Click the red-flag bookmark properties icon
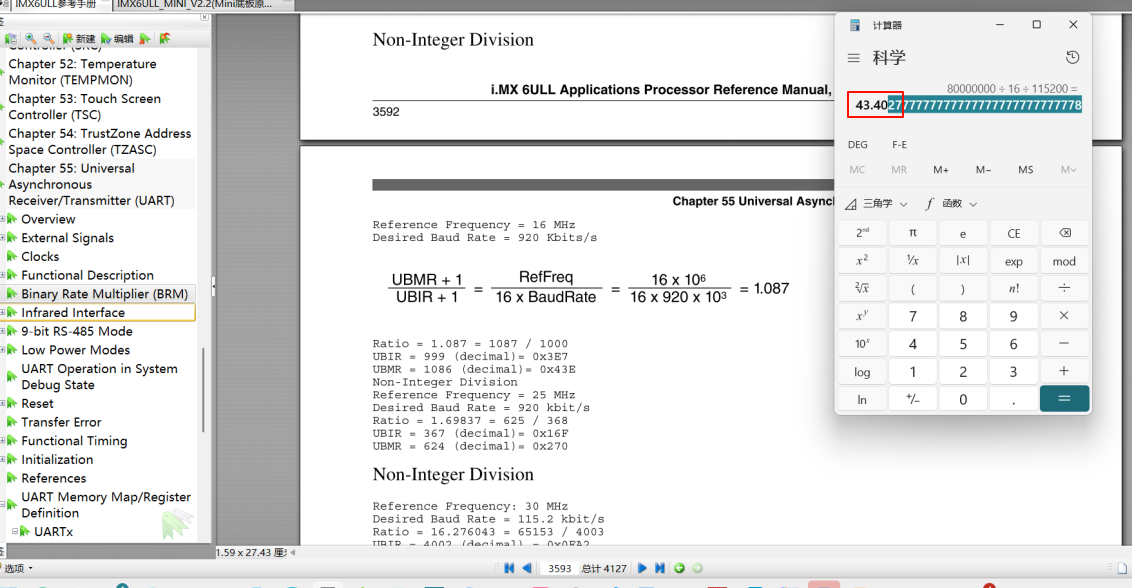This screenshot has width=1132, height=588. (x=165, y=38)
